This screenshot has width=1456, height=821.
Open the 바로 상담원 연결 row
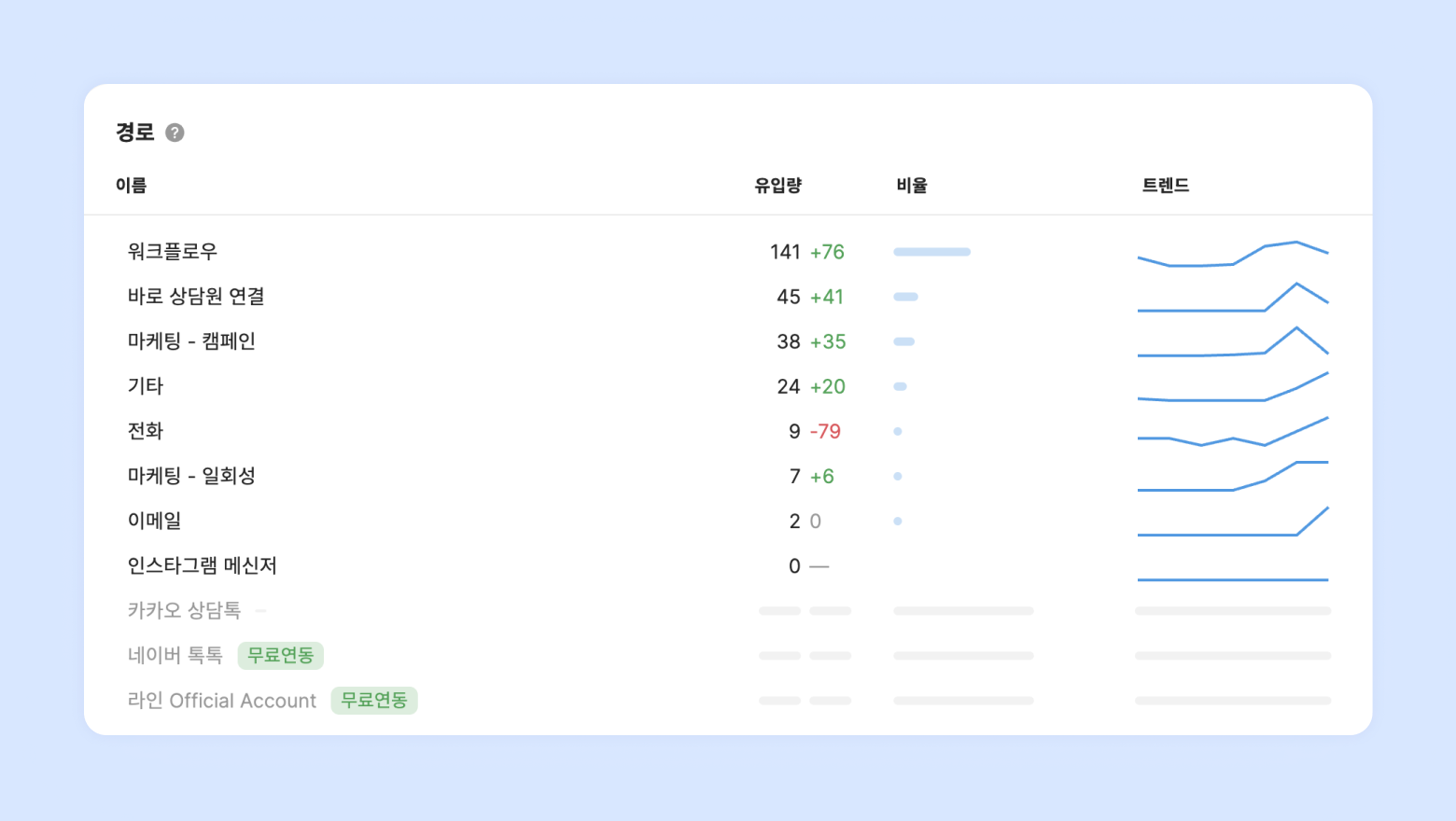[x=196, y=297]
